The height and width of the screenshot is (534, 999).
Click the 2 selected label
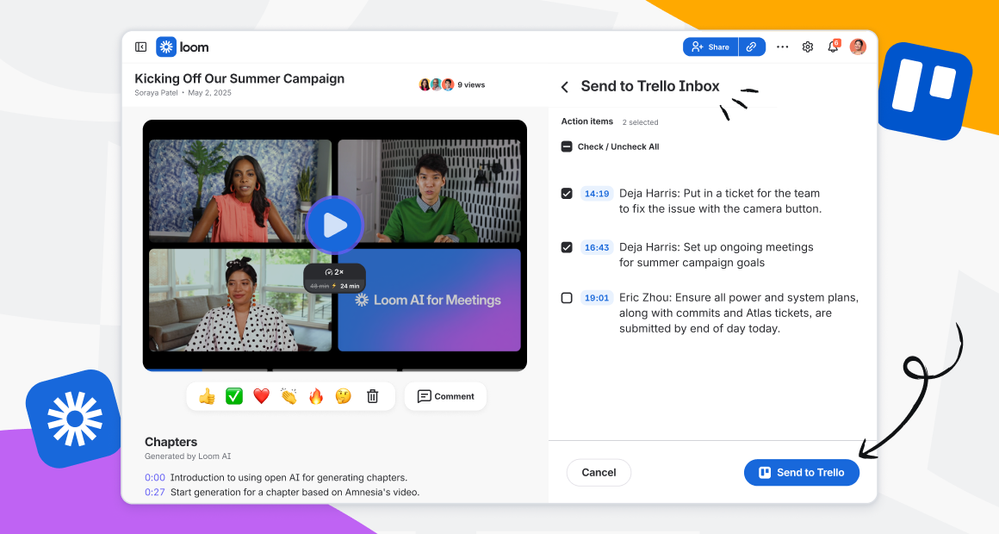640,122
